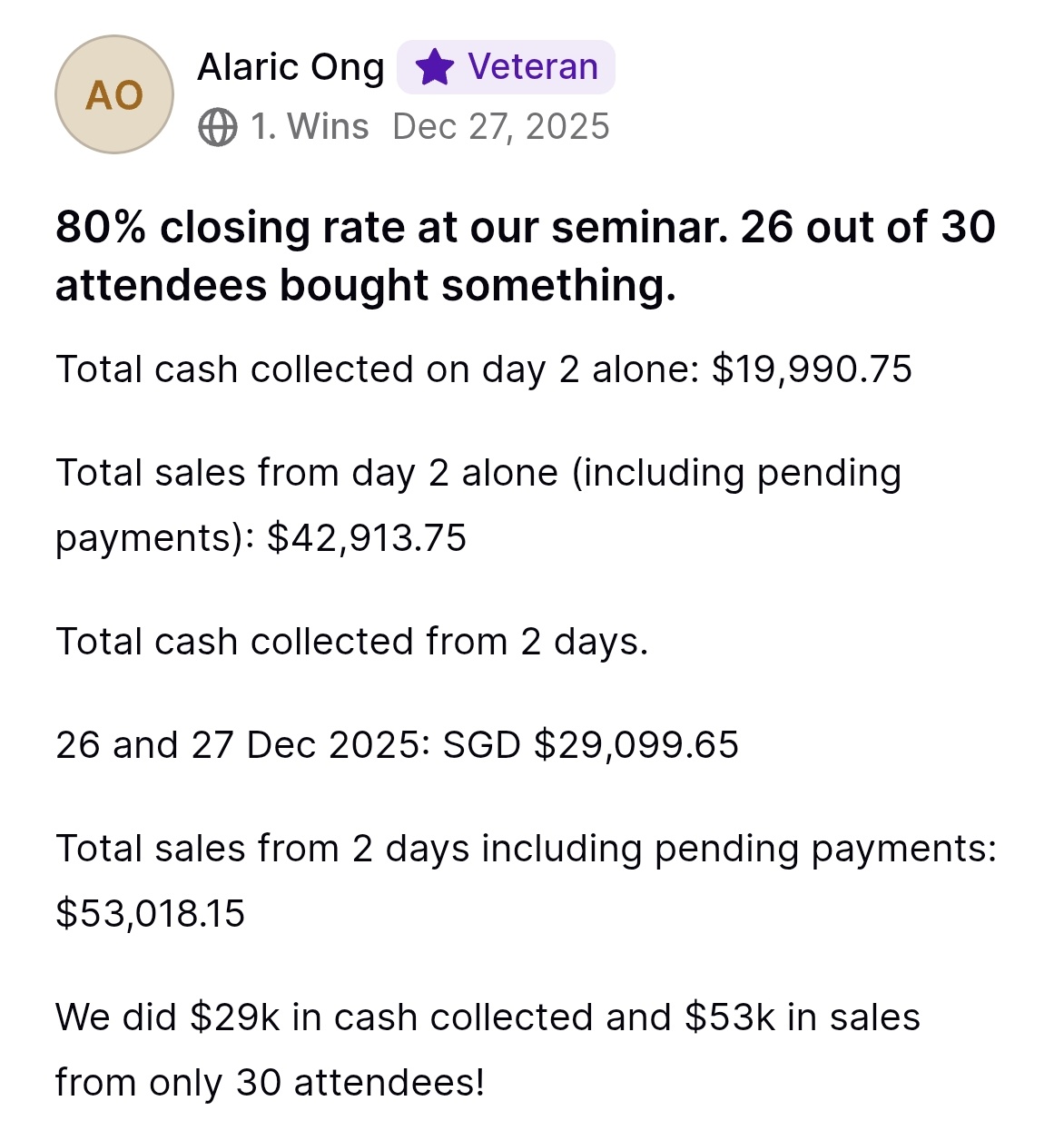The image size is (1064, 1140).
Task: Click the globe icon beside 1. Wins
Action: pyautogui.click(x=218, y=127)
